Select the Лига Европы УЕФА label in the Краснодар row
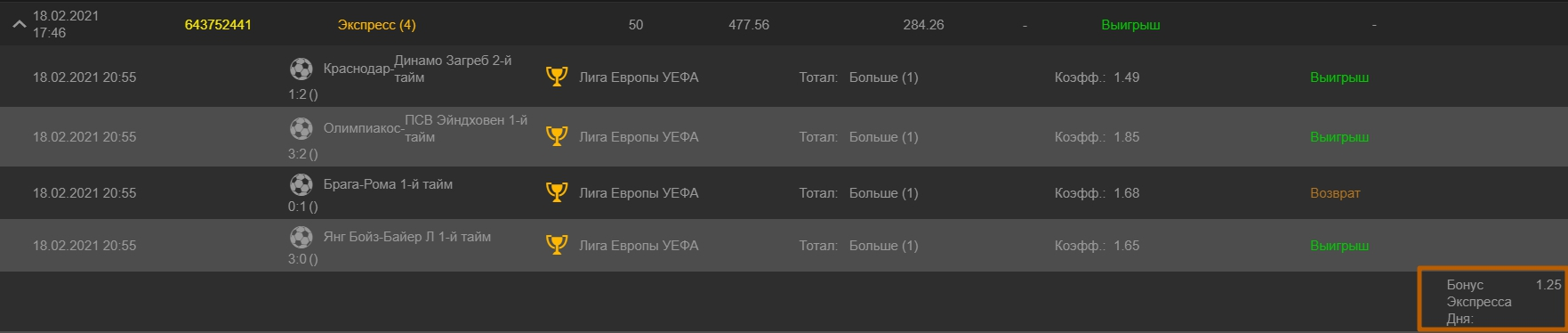Viewport: 1568px width, 333px height. pos(639,77)
